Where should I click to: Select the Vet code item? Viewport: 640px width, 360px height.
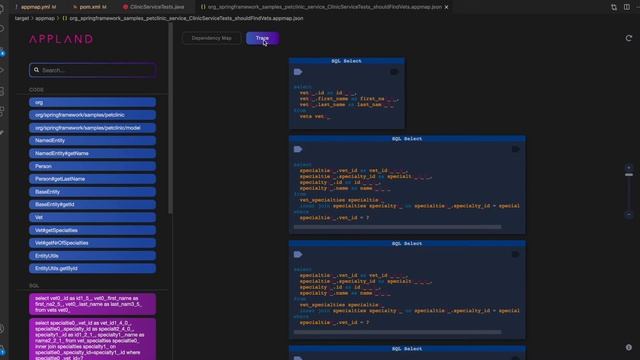(92, 217)
